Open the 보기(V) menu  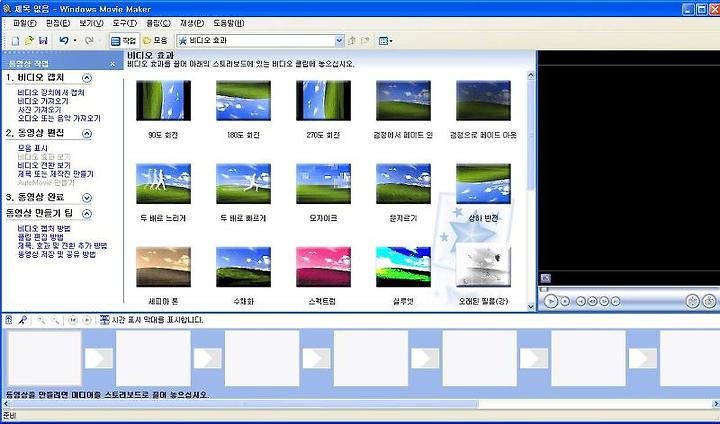point(91,23)
